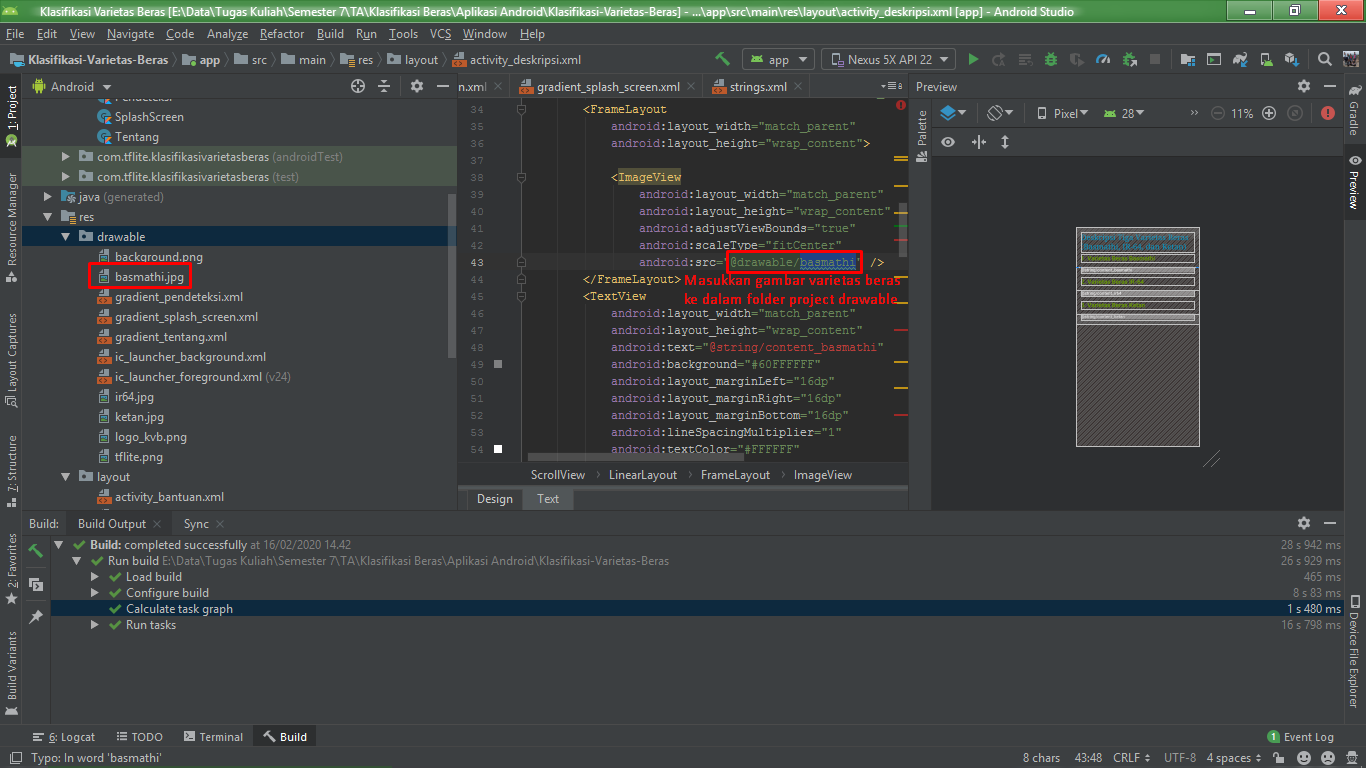Open Build panel gear settings

pyautogui.click(x=1304, y=523)
